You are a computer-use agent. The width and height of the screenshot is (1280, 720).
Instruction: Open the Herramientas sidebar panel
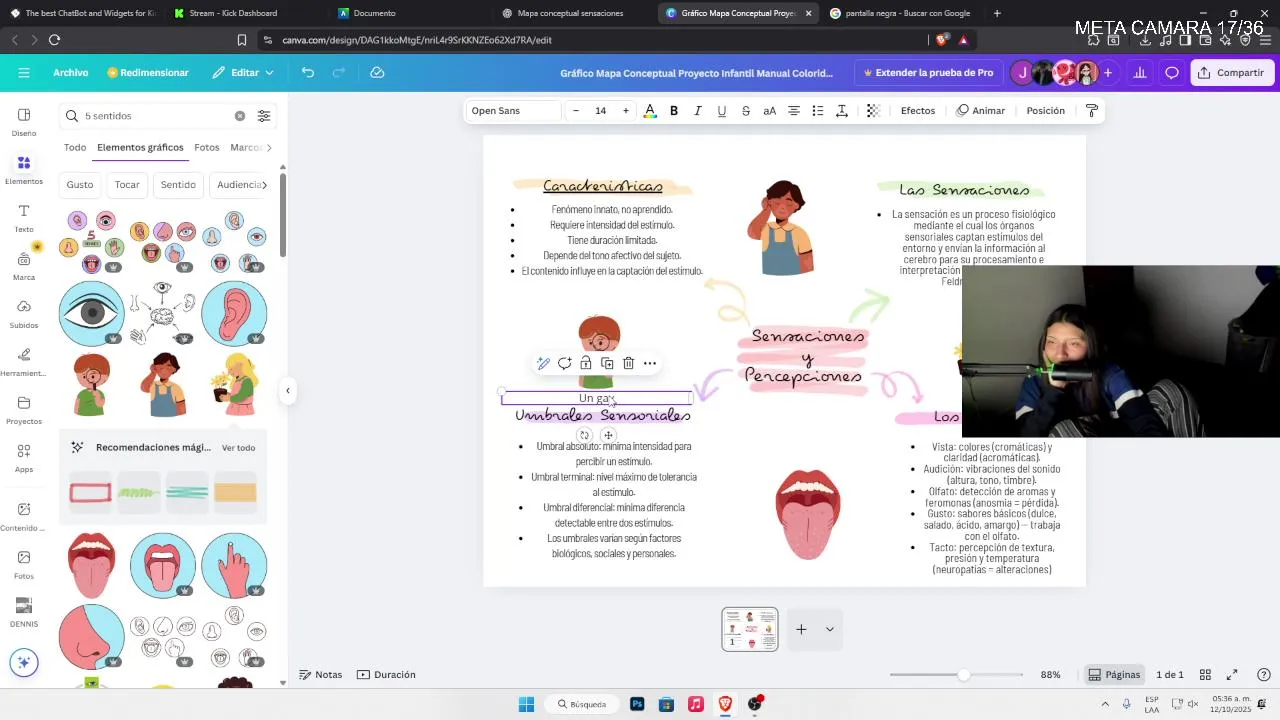[x=24, y=362]
